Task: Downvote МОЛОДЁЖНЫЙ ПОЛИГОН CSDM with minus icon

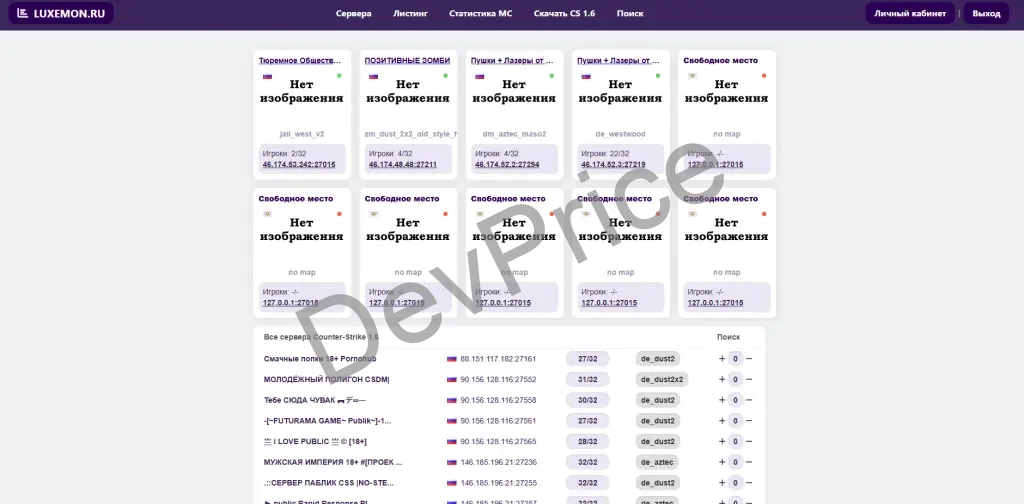Action: [x=749, y=379]
